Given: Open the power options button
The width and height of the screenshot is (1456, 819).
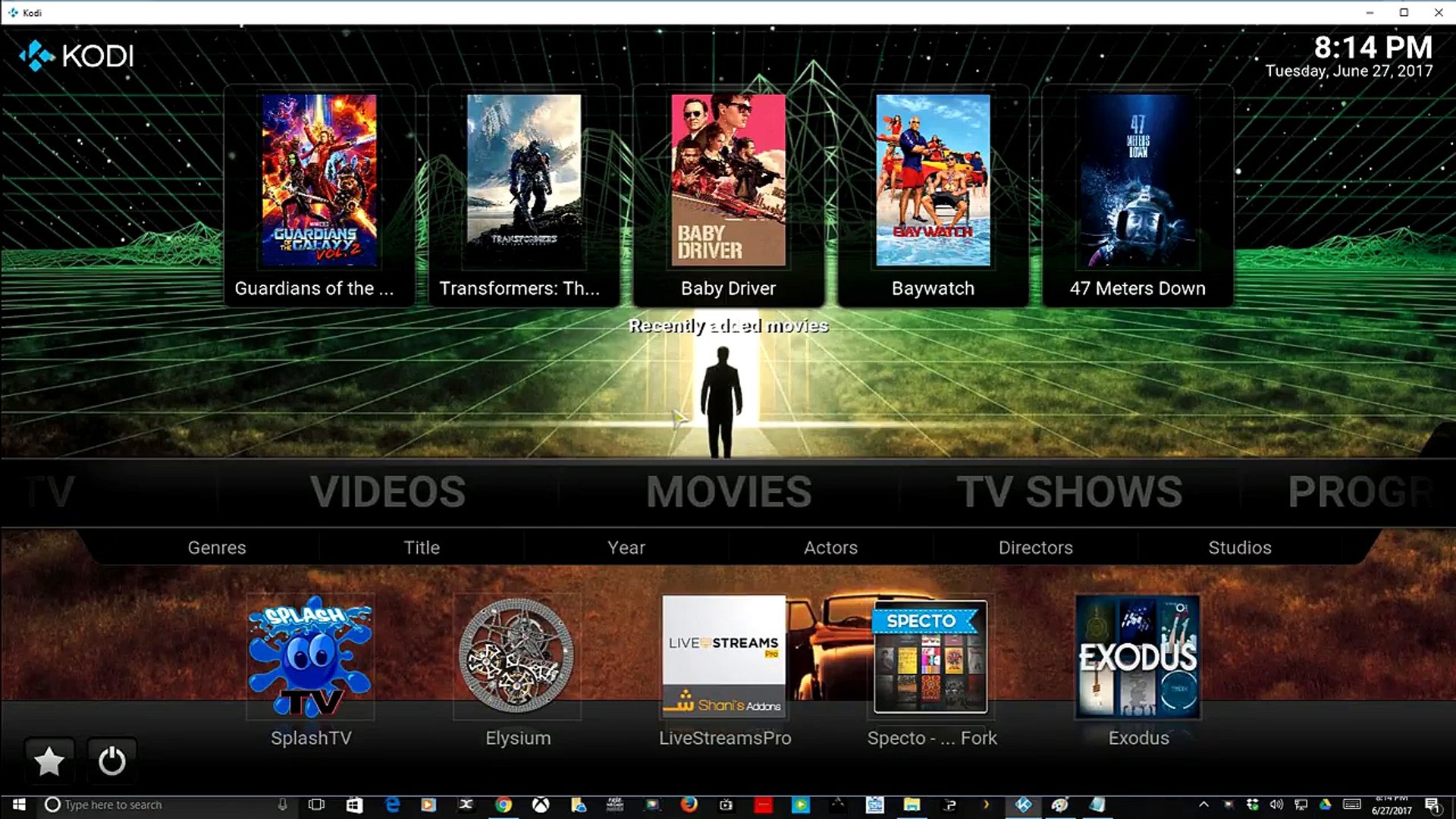Looking at the screenshot, I should pos(111,761).
